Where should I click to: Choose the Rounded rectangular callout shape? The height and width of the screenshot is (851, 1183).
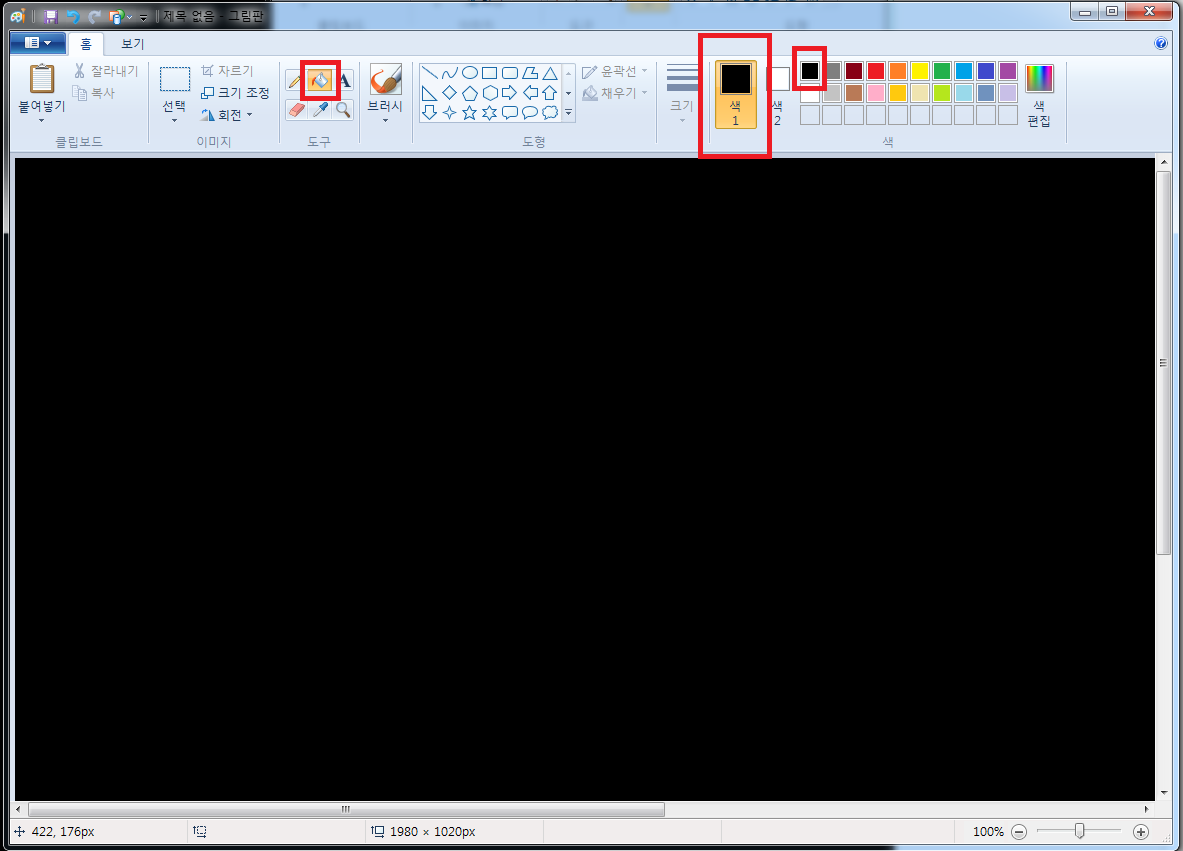(510, 112)
